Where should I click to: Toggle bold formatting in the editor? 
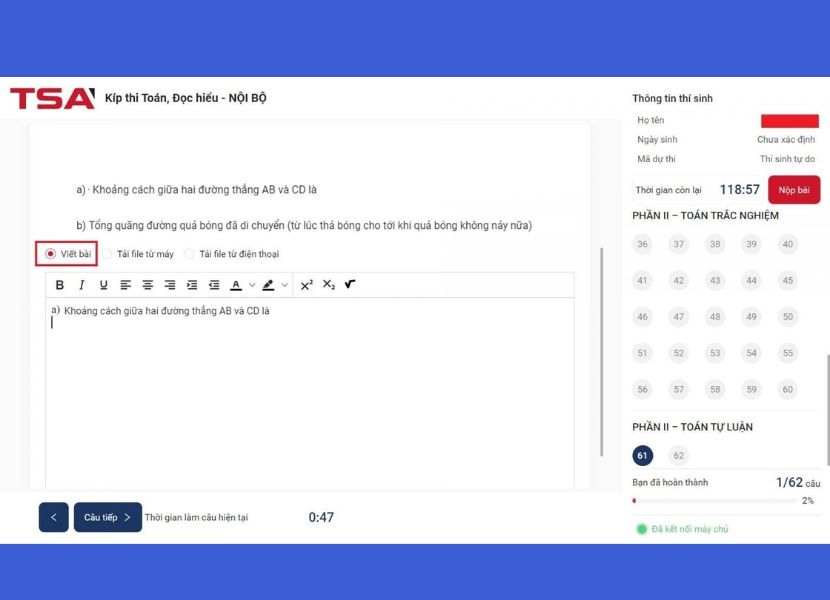click(x=60, y=285)
